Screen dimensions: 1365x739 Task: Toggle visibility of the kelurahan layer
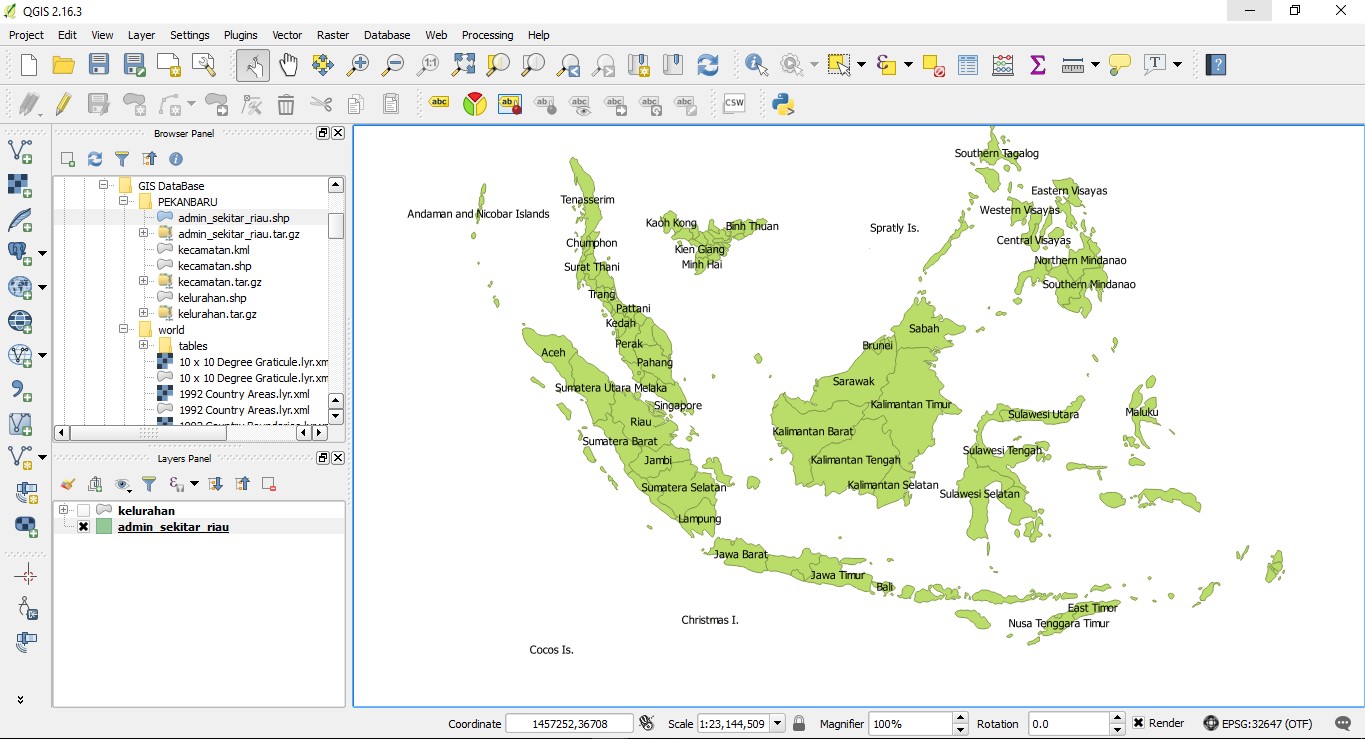83,510
